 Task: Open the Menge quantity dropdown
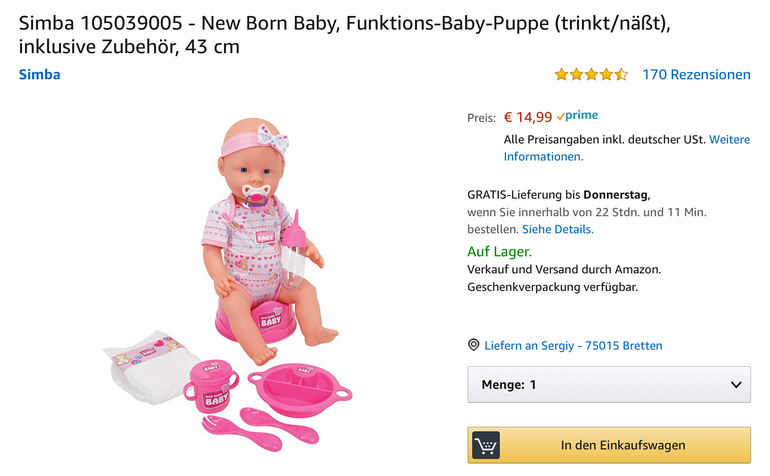608,384
